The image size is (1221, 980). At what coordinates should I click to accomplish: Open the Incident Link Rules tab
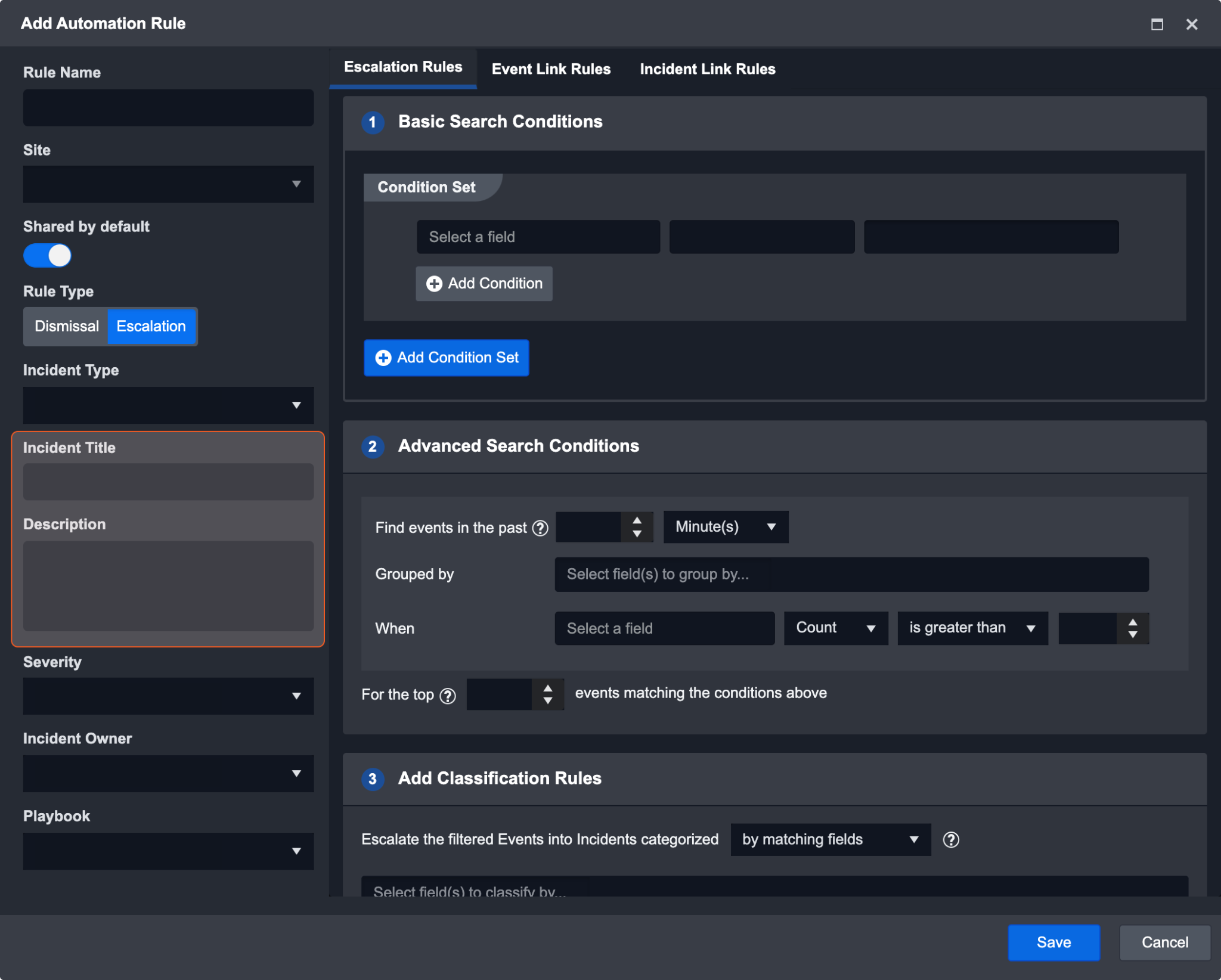pyautogui.click(x=707, y=69)
